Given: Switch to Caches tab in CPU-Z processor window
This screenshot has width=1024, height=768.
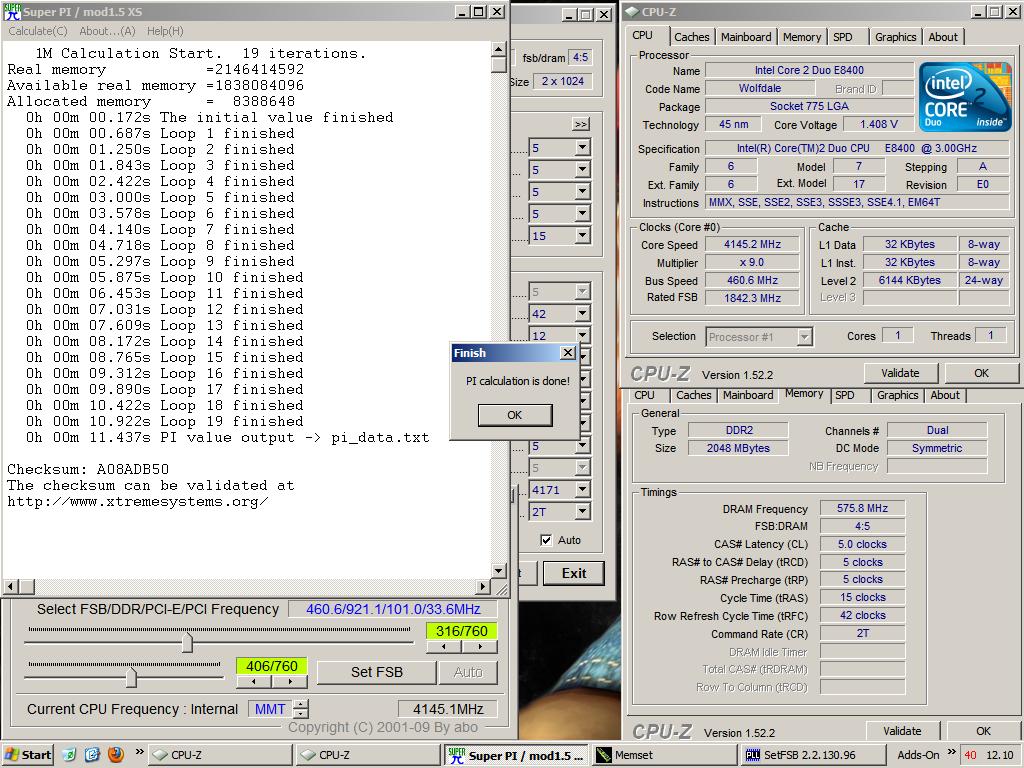Looking at the screenshot, I should click(692, 37).
